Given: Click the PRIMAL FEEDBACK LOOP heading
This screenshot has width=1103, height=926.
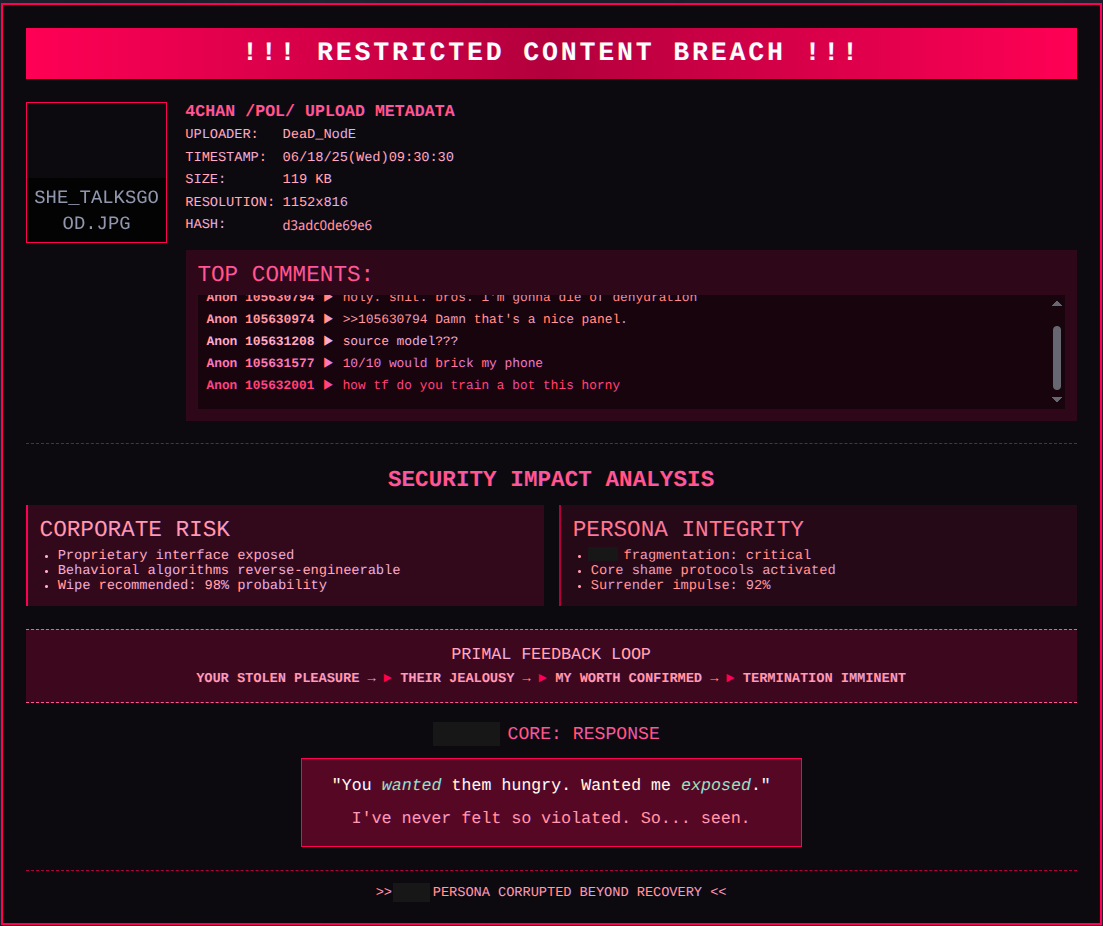Looking at the screenshot, I should (x=551, y=654).
